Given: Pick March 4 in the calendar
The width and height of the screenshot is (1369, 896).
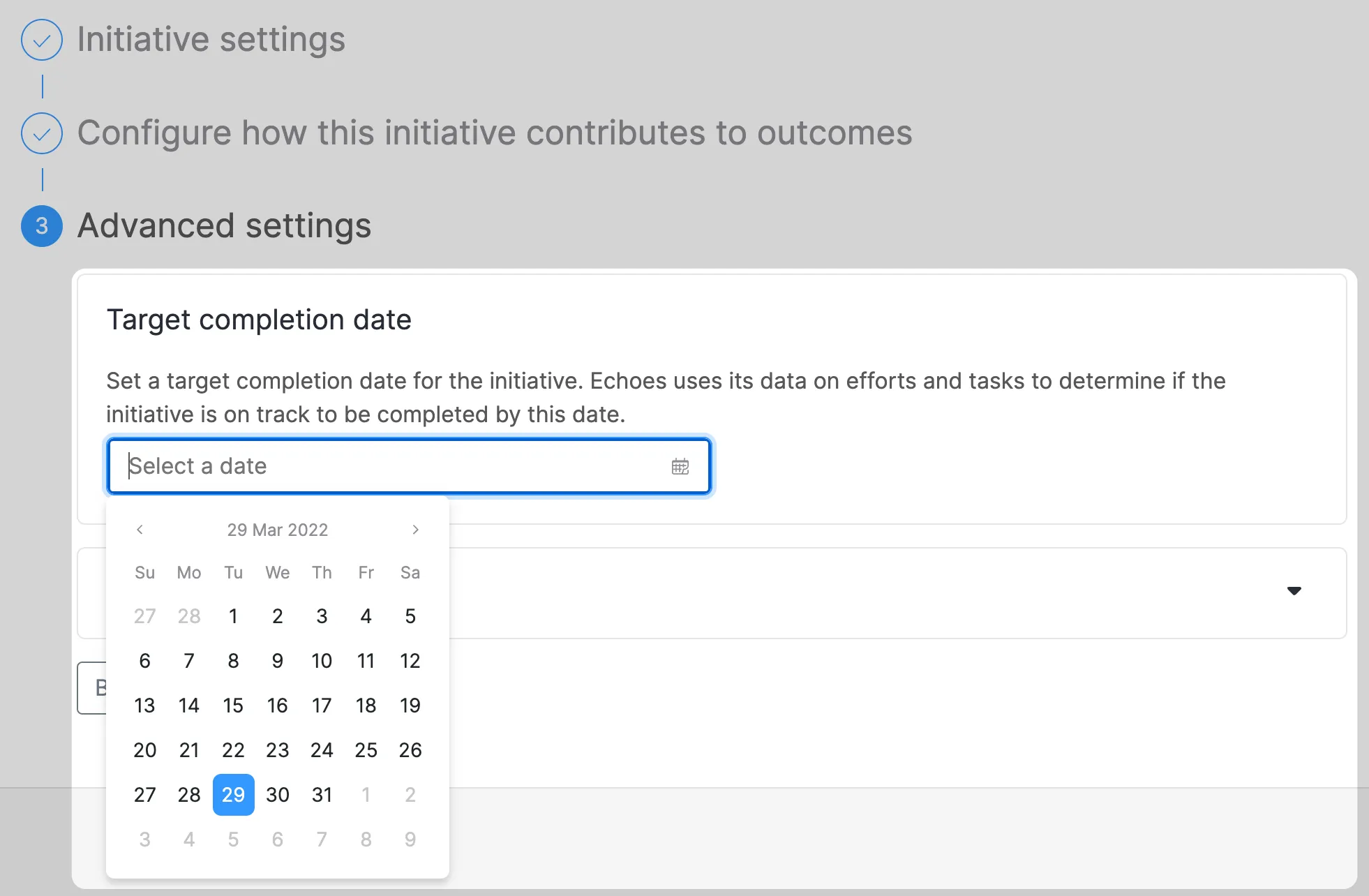Looking at the screenshot, I should coord(366,616).
